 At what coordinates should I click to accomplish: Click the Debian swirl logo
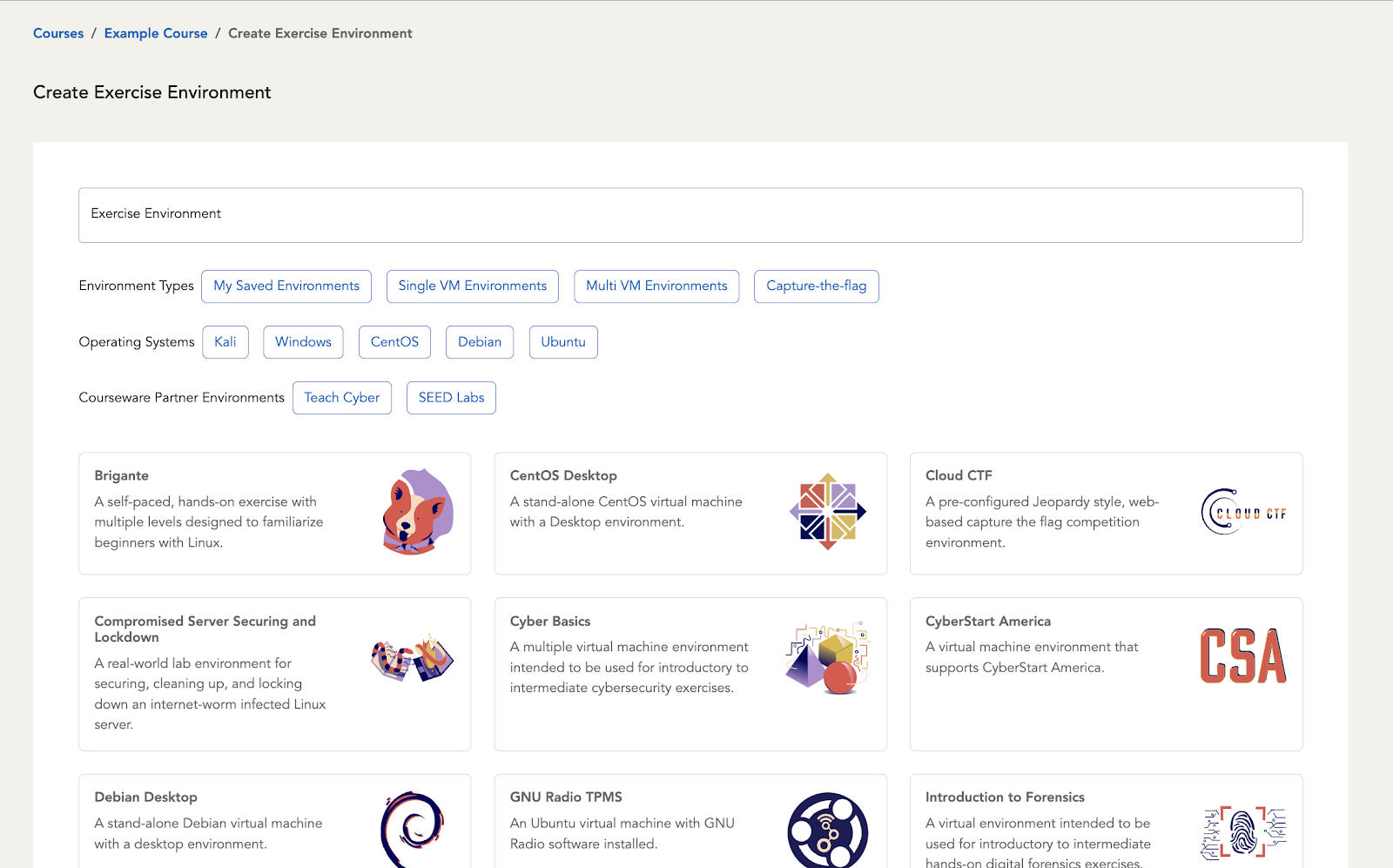tap(413, 830)
